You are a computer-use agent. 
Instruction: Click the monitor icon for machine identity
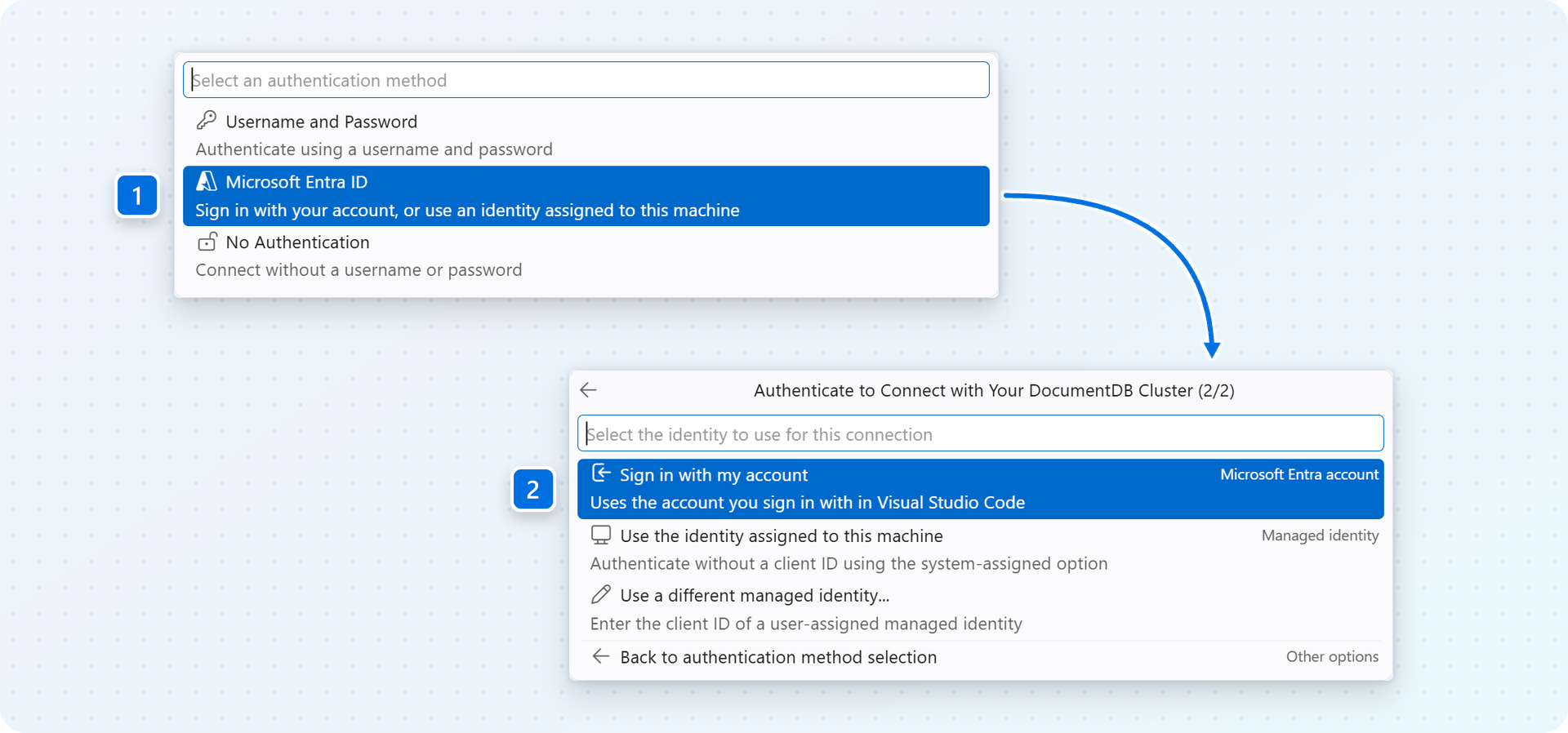pos(601,535)
